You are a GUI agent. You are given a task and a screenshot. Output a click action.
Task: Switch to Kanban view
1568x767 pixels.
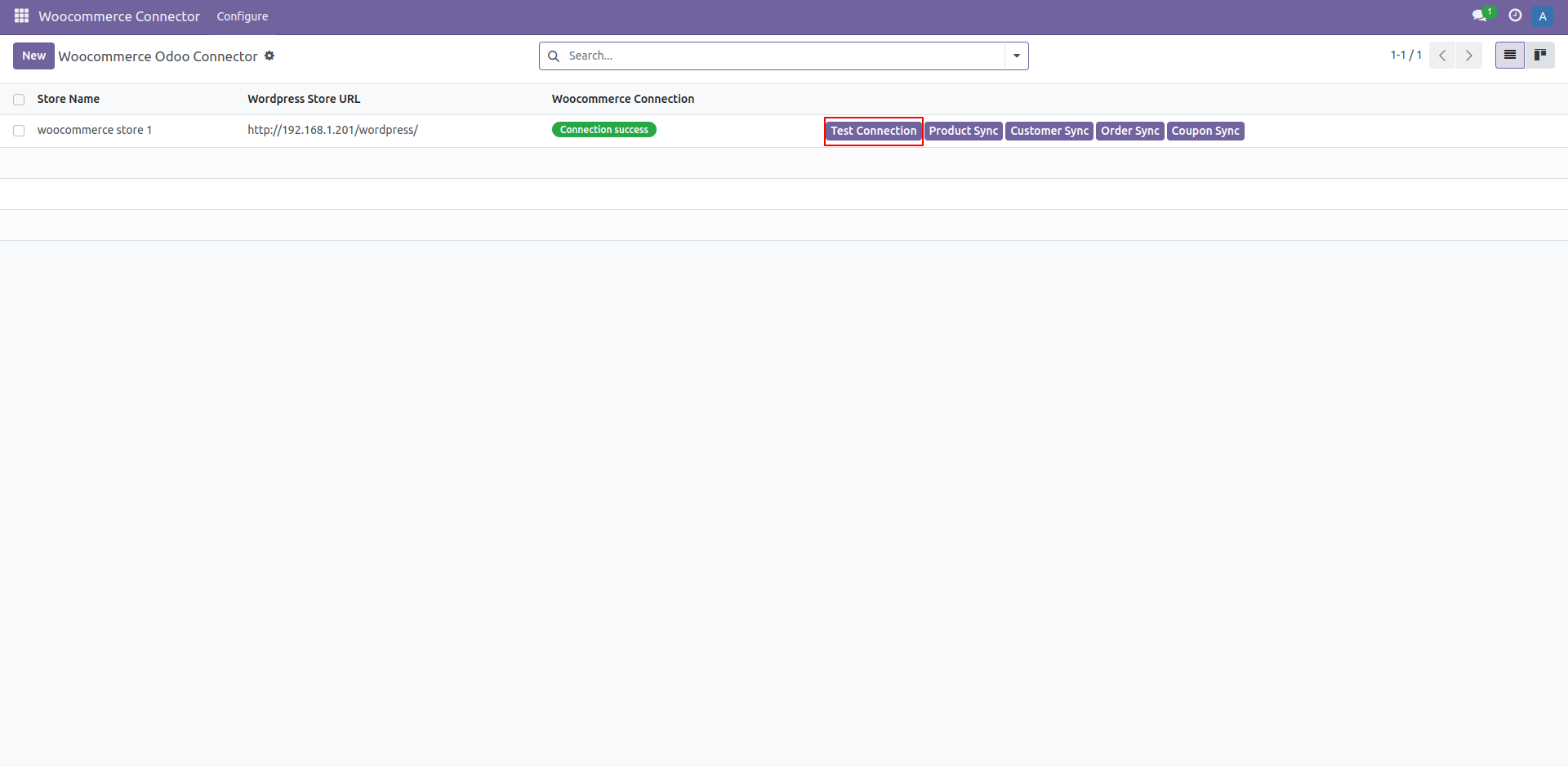(x=1541, y=55)
